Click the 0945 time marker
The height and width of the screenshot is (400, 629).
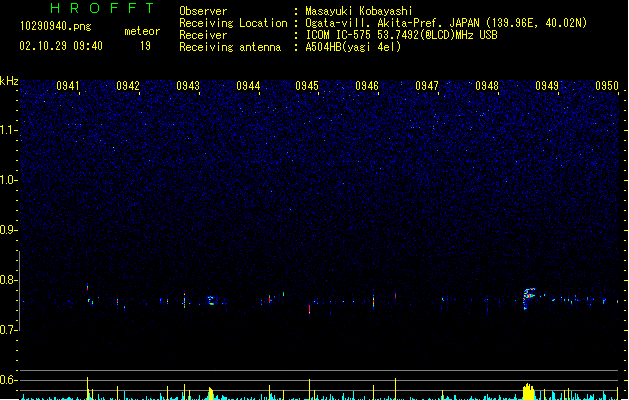pos(307,86)
